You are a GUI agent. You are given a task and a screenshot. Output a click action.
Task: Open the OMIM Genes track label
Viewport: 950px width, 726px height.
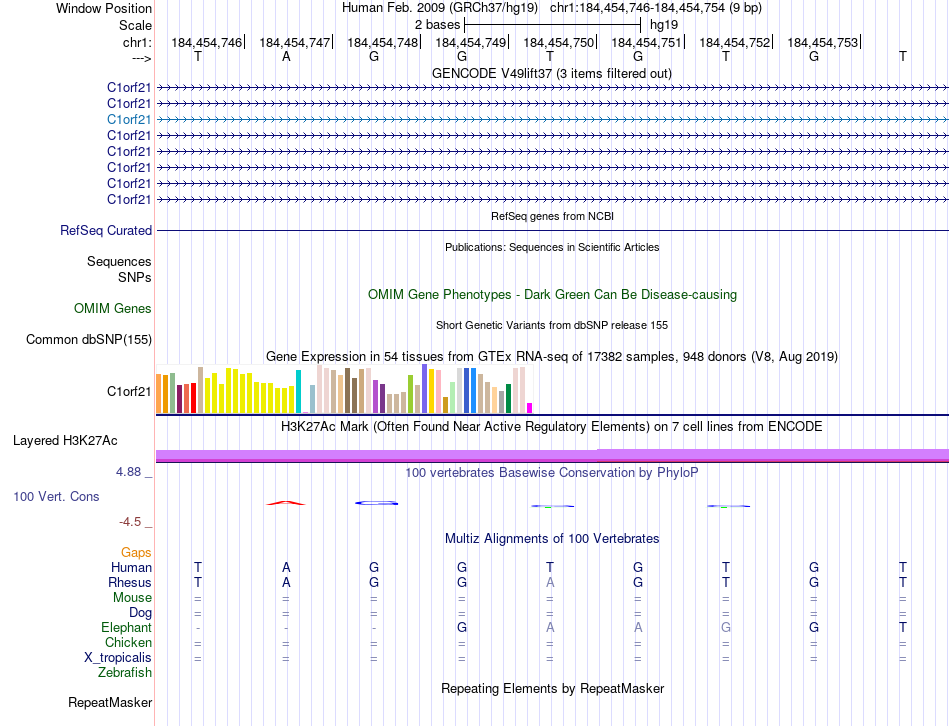click(x=113, y=308)
